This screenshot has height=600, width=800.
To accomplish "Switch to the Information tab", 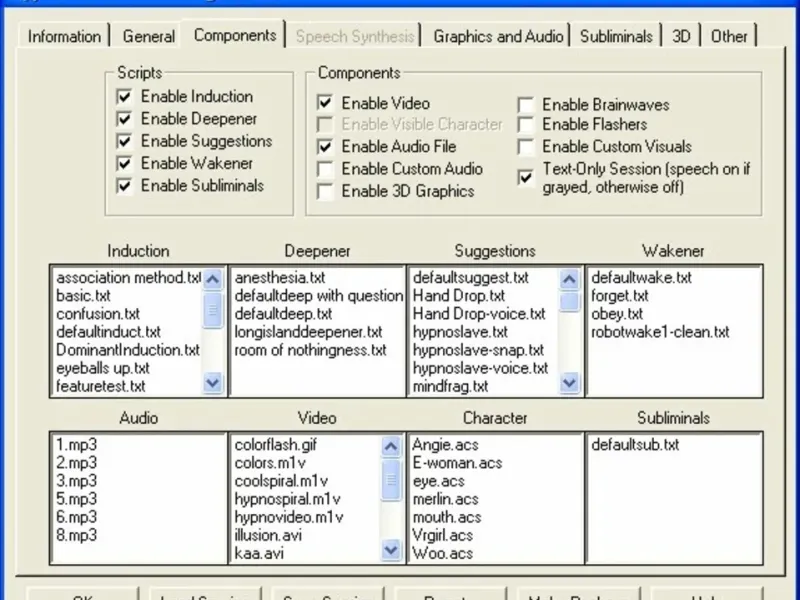I will (x=64, y=36).
